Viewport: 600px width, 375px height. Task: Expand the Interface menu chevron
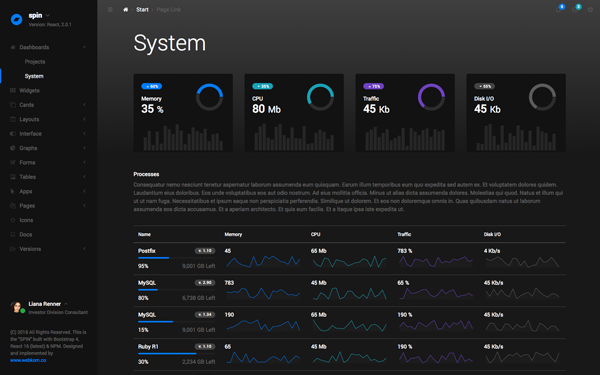(84, 134)
